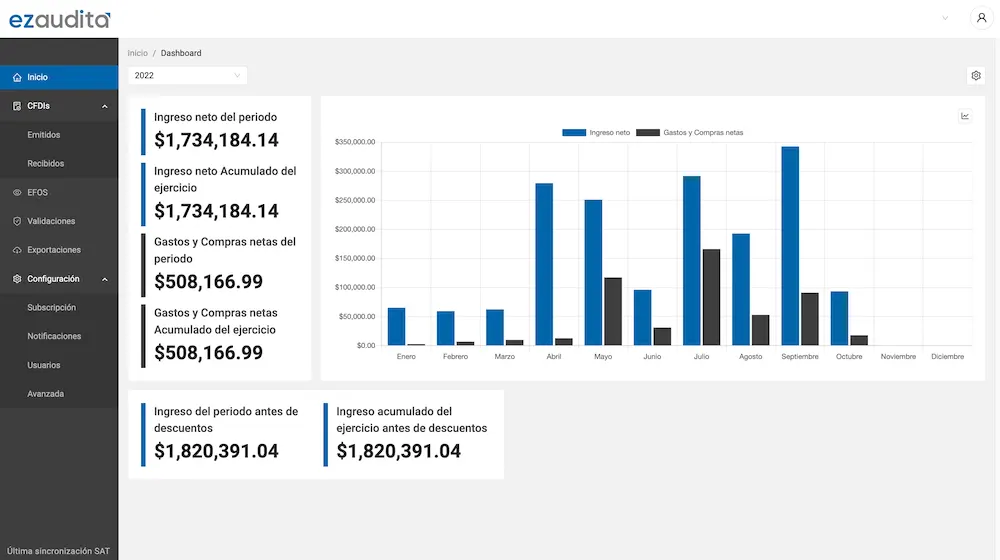Click the Exportaciones cloud icon
The height and width of the screenshot is (560, 1000).
tap(17, 250)
